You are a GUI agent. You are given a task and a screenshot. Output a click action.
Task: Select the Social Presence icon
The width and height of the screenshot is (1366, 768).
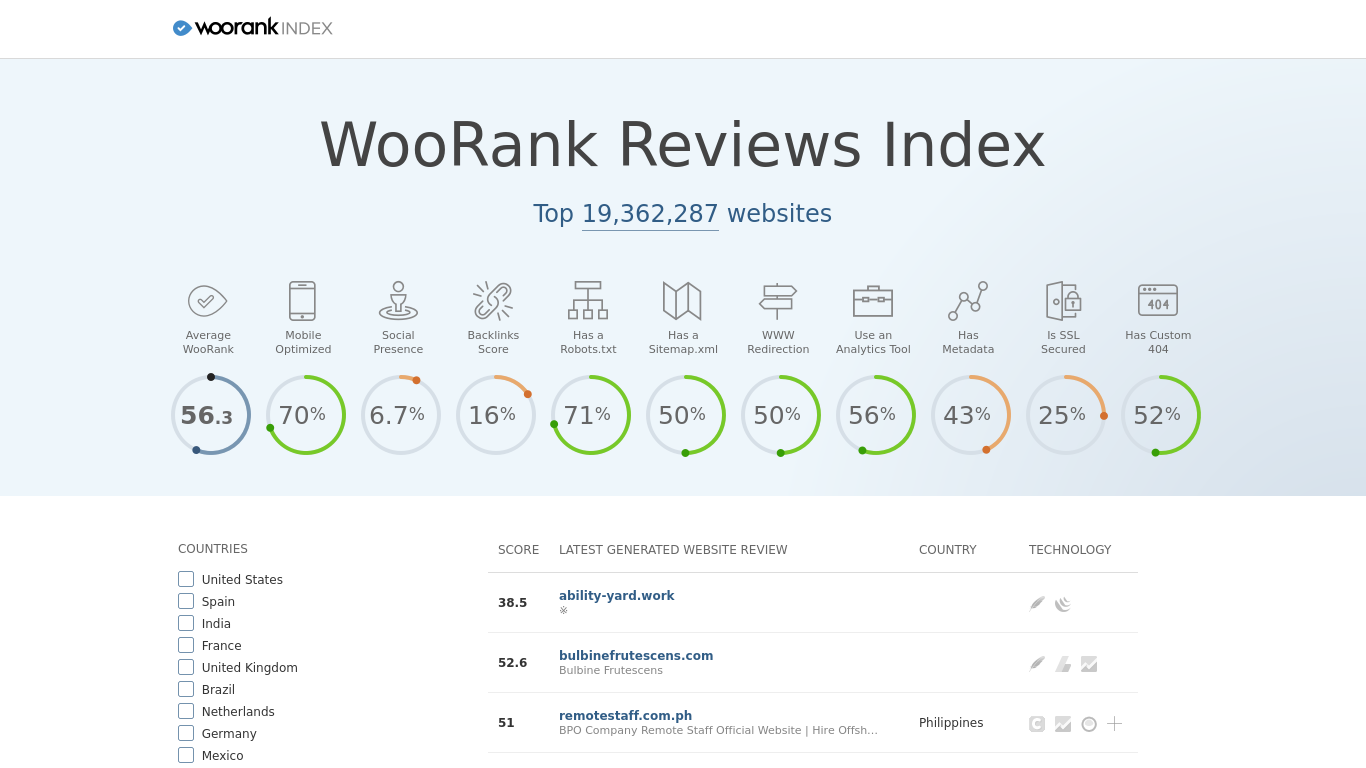[398, 300]
